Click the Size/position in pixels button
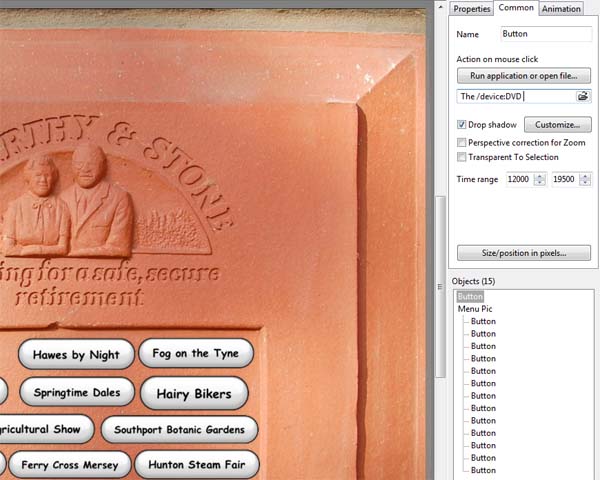This screenshot has width=600, height=480. coord(523,253)
